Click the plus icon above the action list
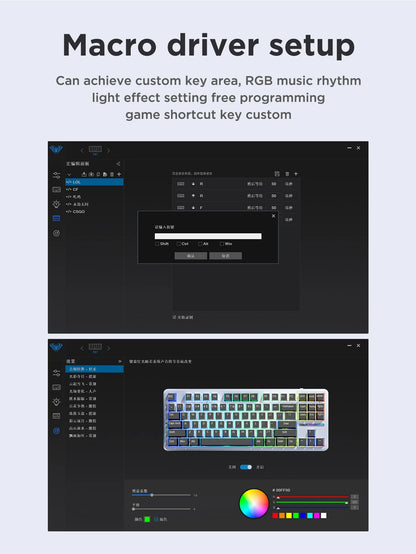 coord(296,174)
